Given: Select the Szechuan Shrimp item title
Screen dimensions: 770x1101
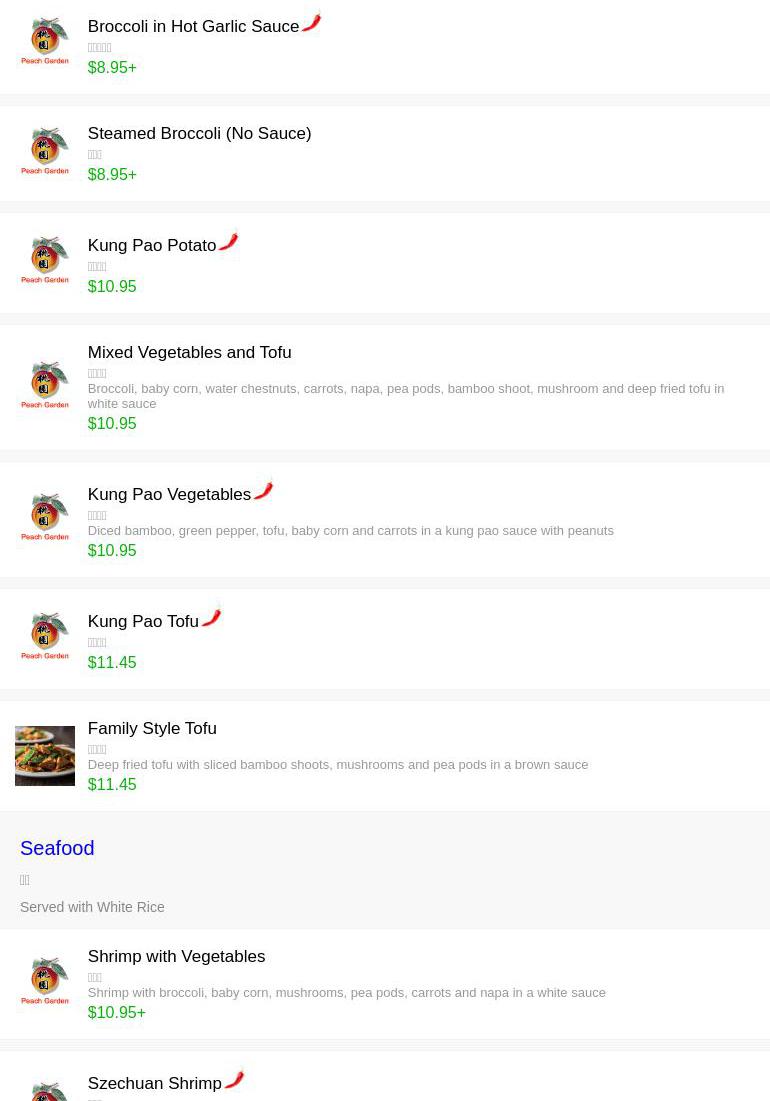Looking at the screenshot, I should click(x=154, y=1084).
